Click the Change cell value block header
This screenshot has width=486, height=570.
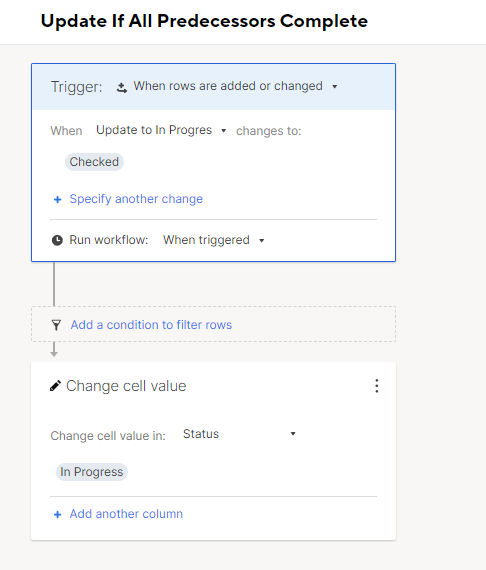pos(126,386)
